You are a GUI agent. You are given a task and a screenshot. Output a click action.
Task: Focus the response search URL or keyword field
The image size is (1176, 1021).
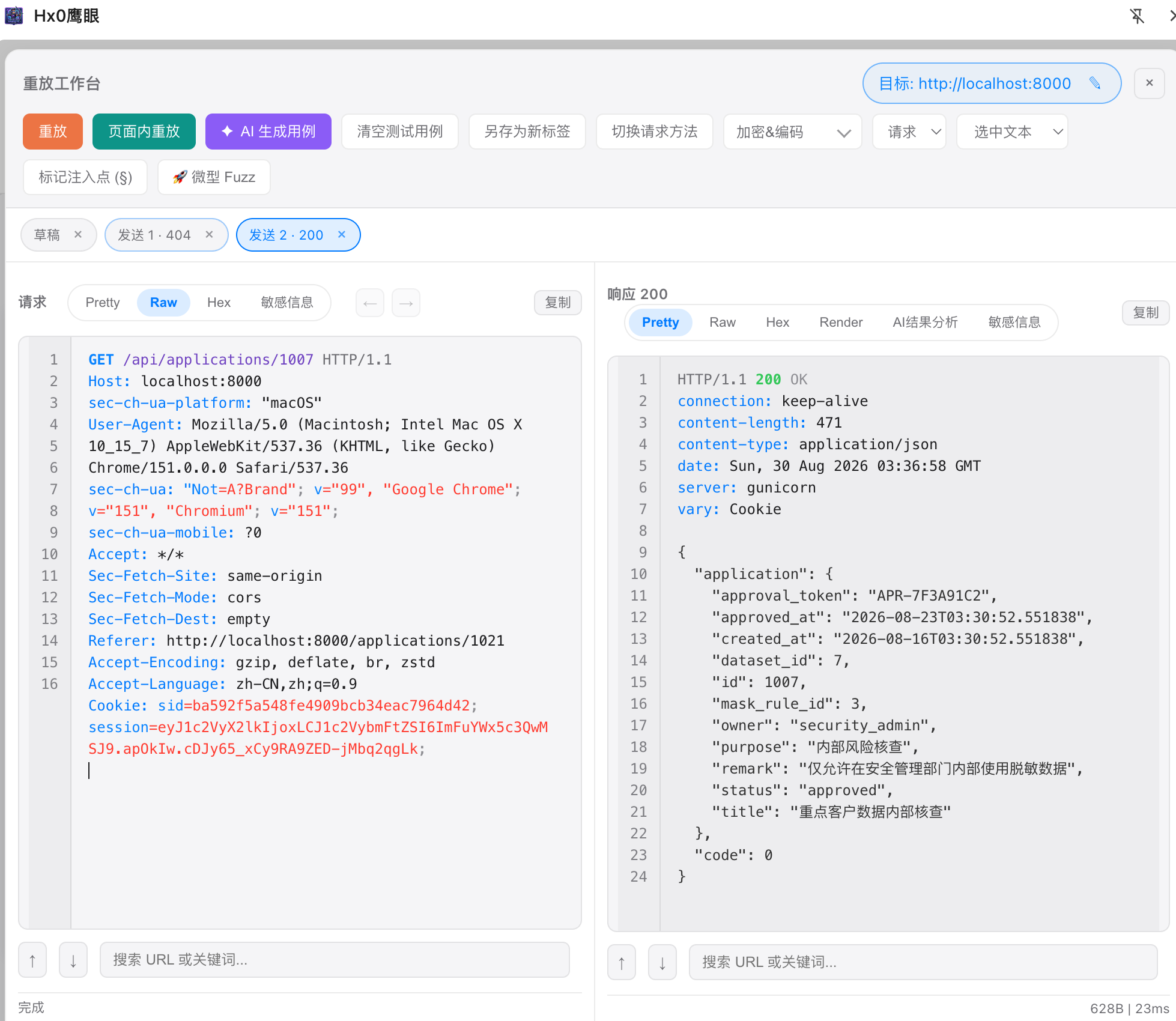pyautogui.click(x=923, y=962)
